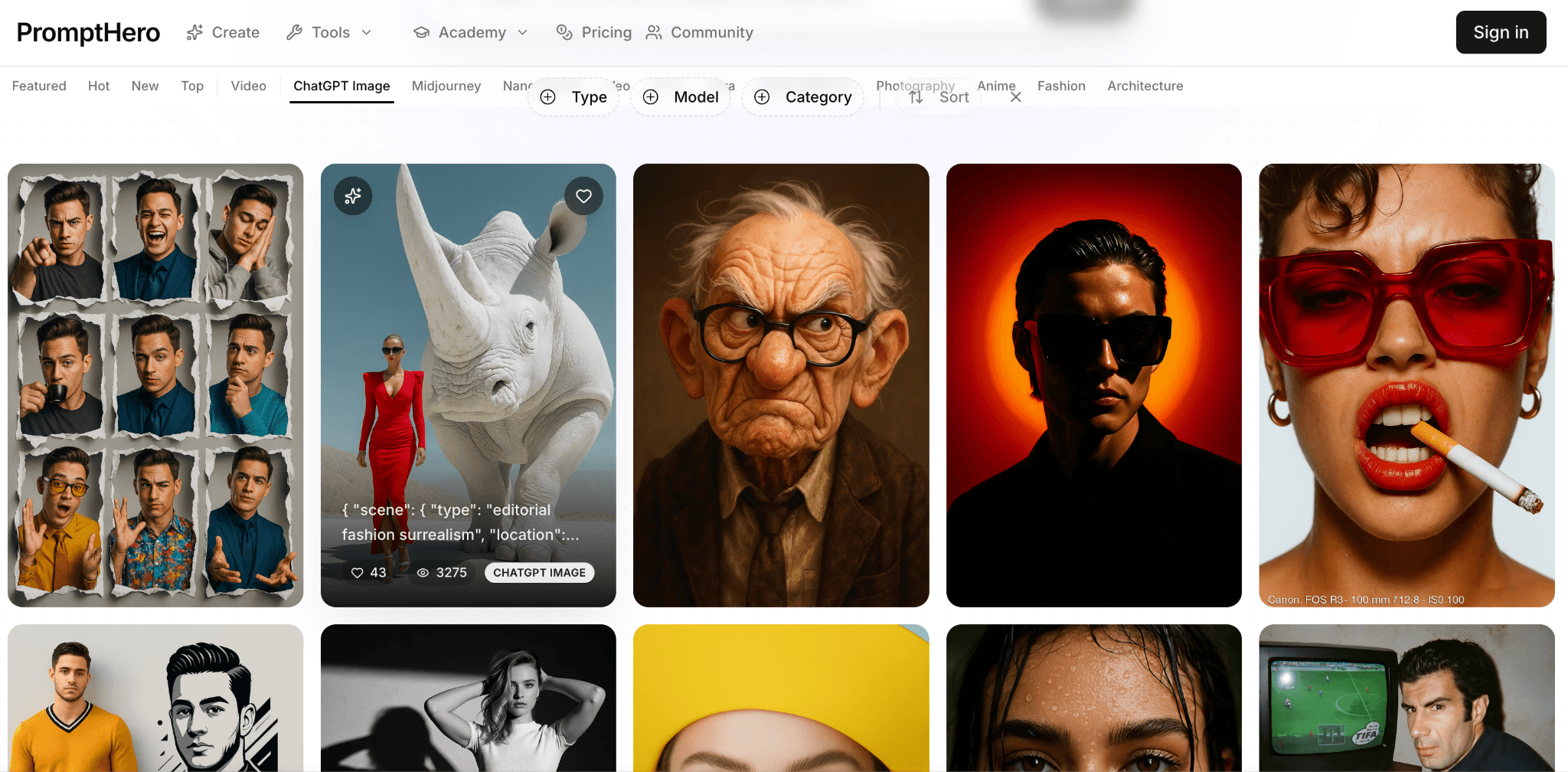The width and height of the screenshot is (1568, 772).
Task: Click the Pricing coins icon
Action: 564,32
